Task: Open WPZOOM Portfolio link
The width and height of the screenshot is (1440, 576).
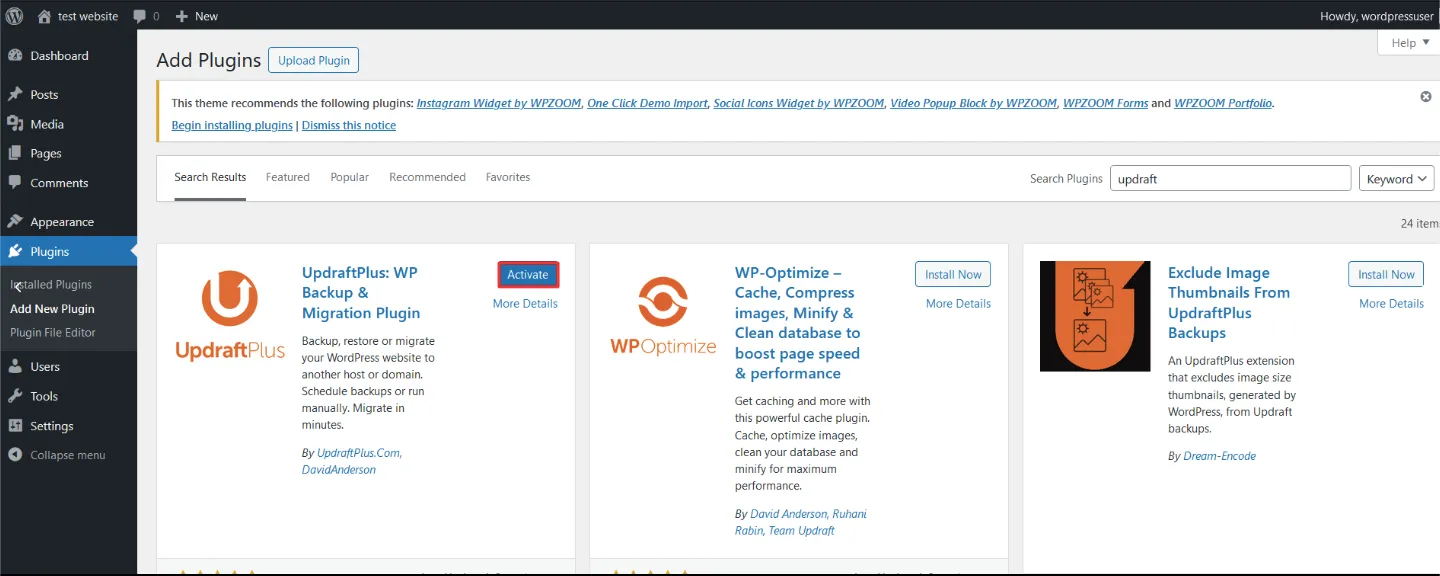Action: tap(1223, 103)
